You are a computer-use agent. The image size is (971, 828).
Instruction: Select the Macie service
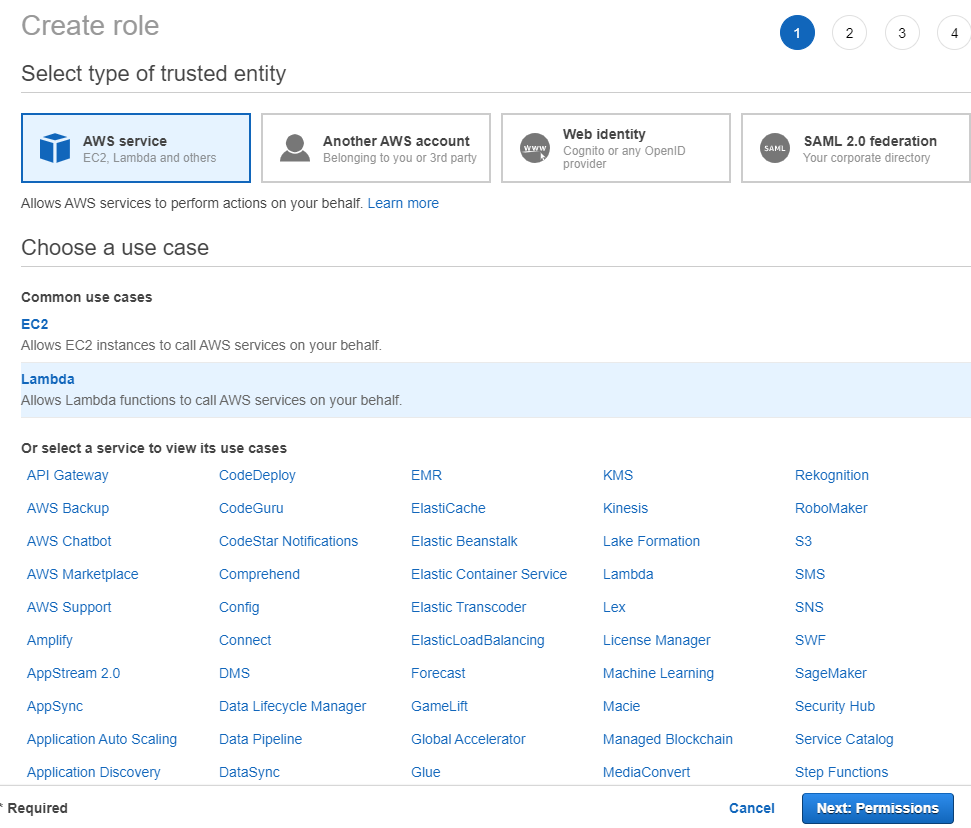click(x=622, y=706)
